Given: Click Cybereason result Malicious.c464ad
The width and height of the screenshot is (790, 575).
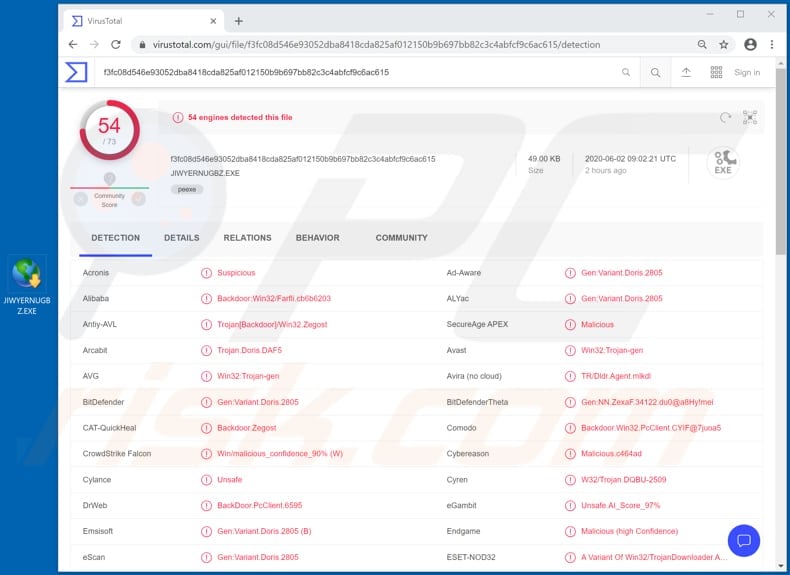Looking at the screenshot, I should 611,454.
